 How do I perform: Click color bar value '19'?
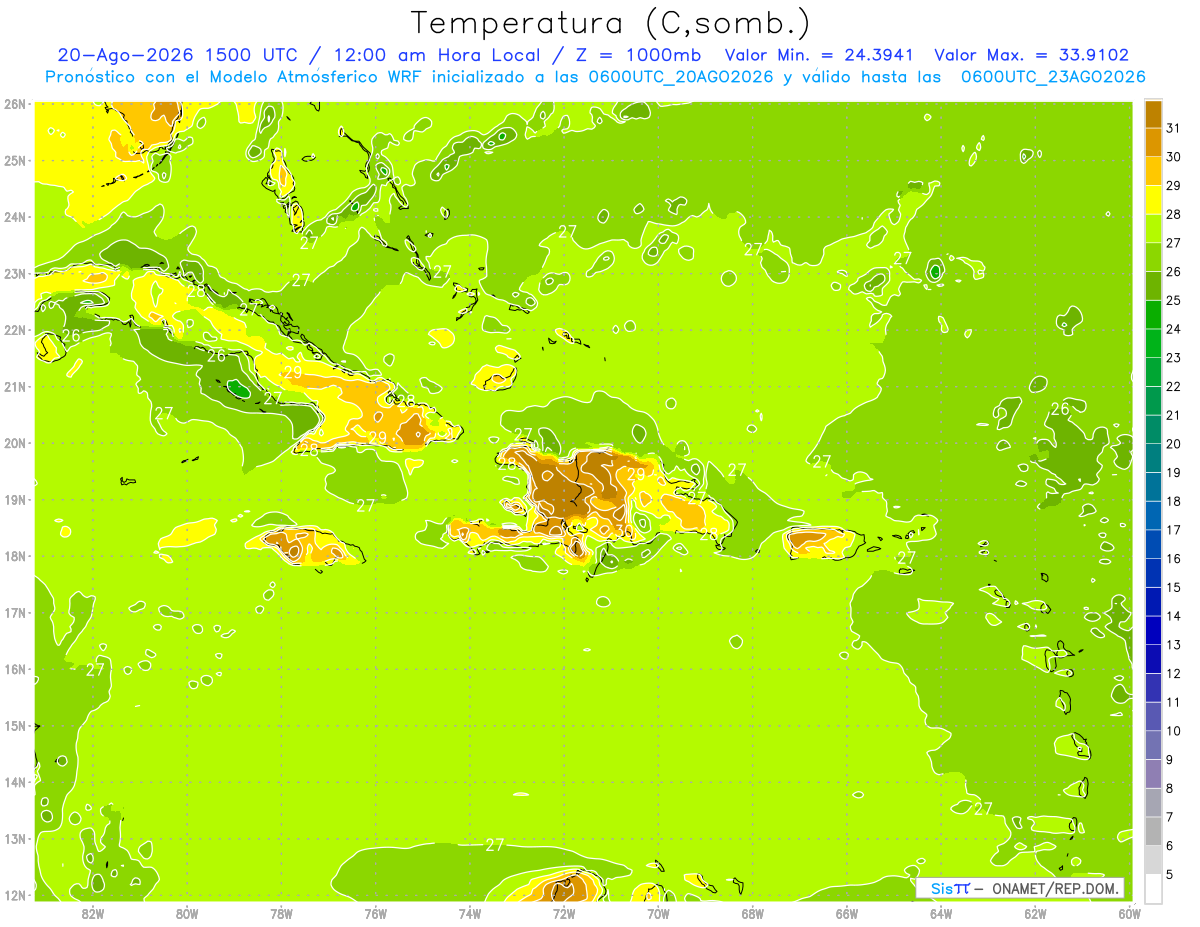click(1173, 473)
